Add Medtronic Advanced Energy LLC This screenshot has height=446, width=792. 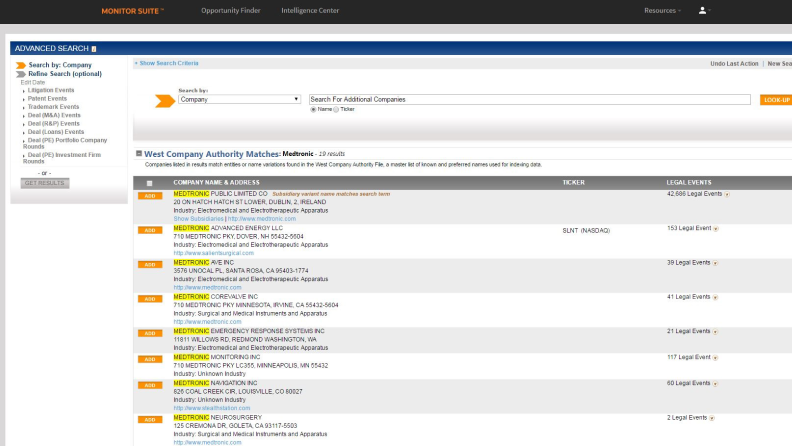point(150,230)
